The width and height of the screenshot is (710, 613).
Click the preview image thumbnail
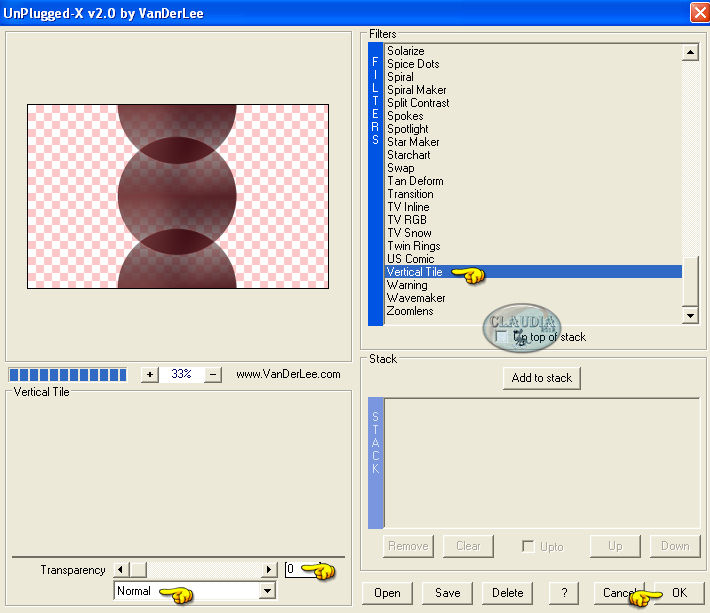coord(178,196)
